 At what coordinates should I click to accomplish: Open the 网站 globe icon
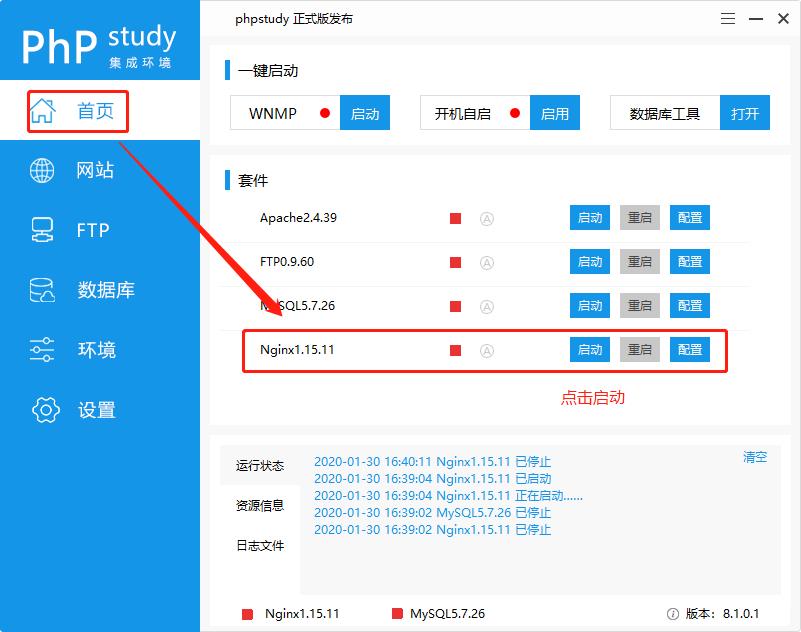pyautogui.click(x=42, y=171)
